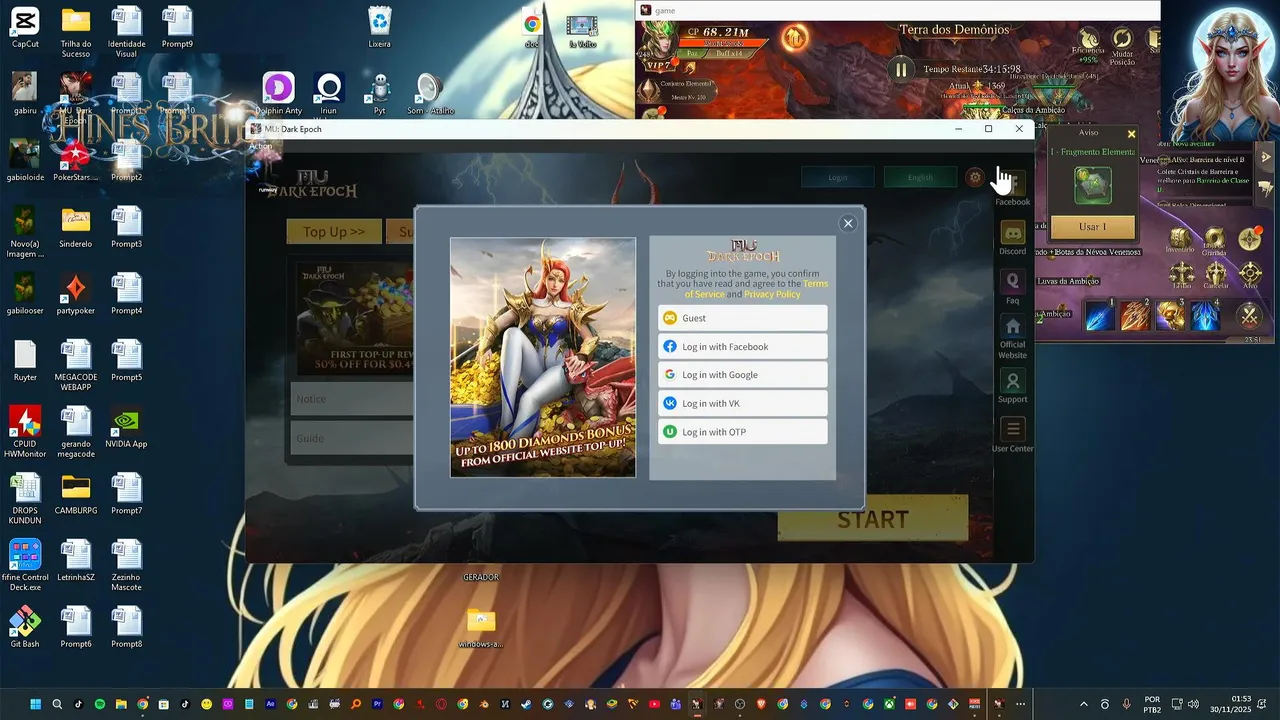Select the CPUID HWMonitor desktop icon
This screenshot has height=720, width=1280.
pos(25,432)
